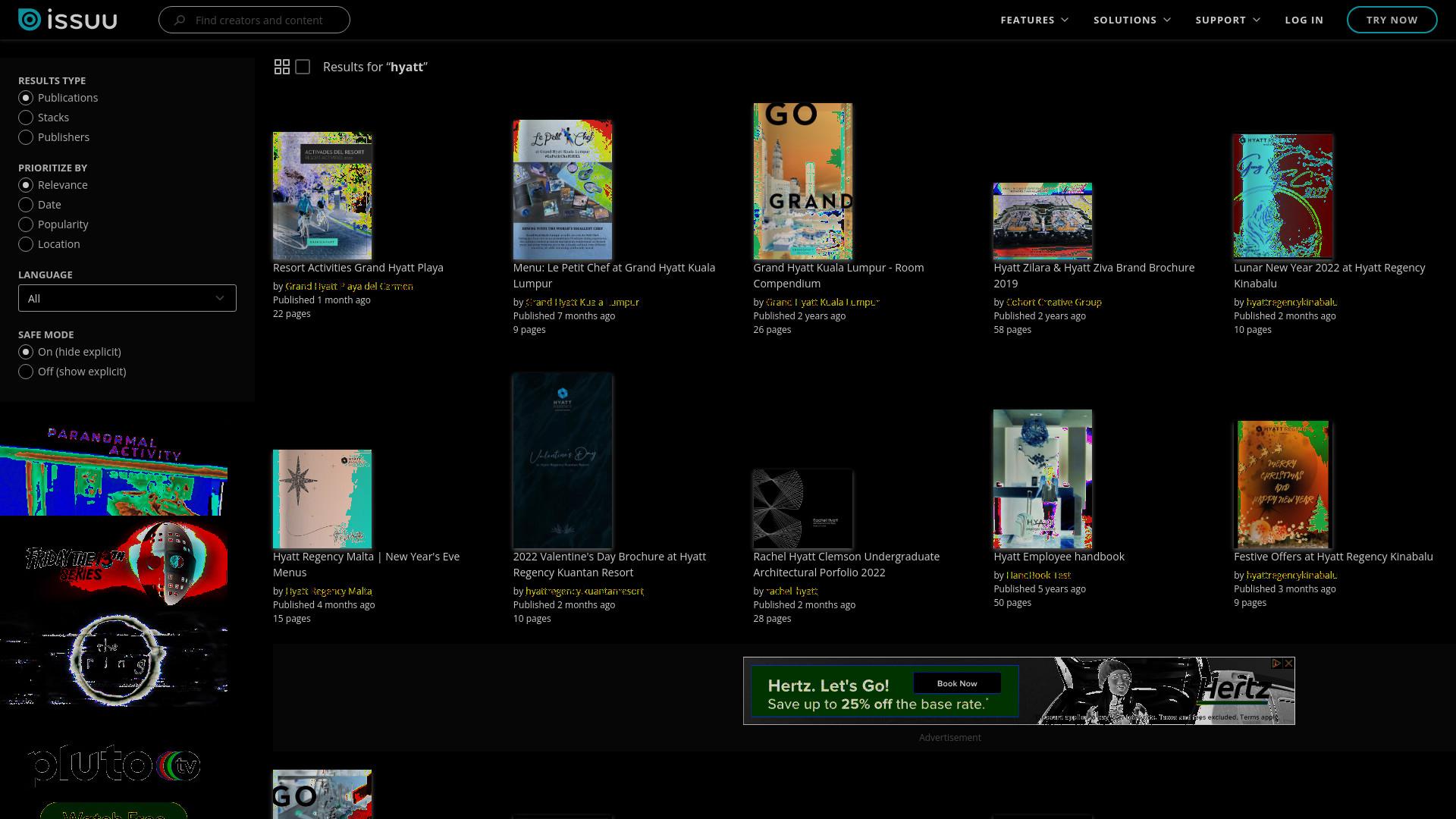Click Hyatt Regency Malta New Year's Eve title
Image resolution: width=1456 pixels, height=819 pixels.
click(366, 564)
